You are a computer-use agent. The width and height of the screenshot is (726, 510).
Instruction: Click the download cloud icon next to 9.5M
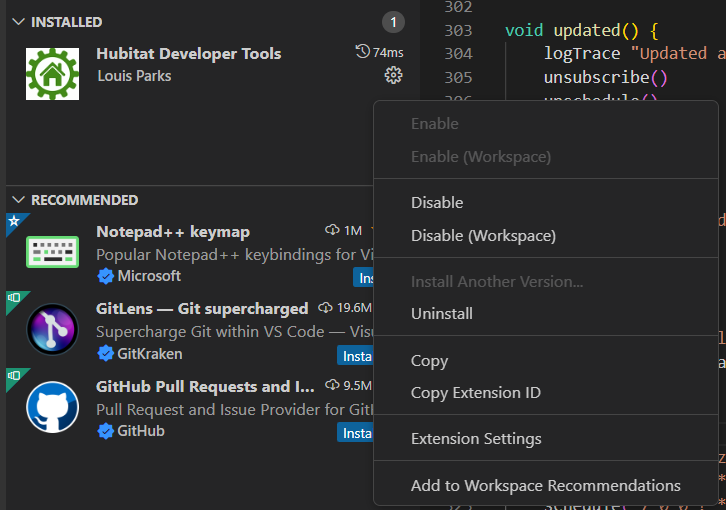coord(332,385)
